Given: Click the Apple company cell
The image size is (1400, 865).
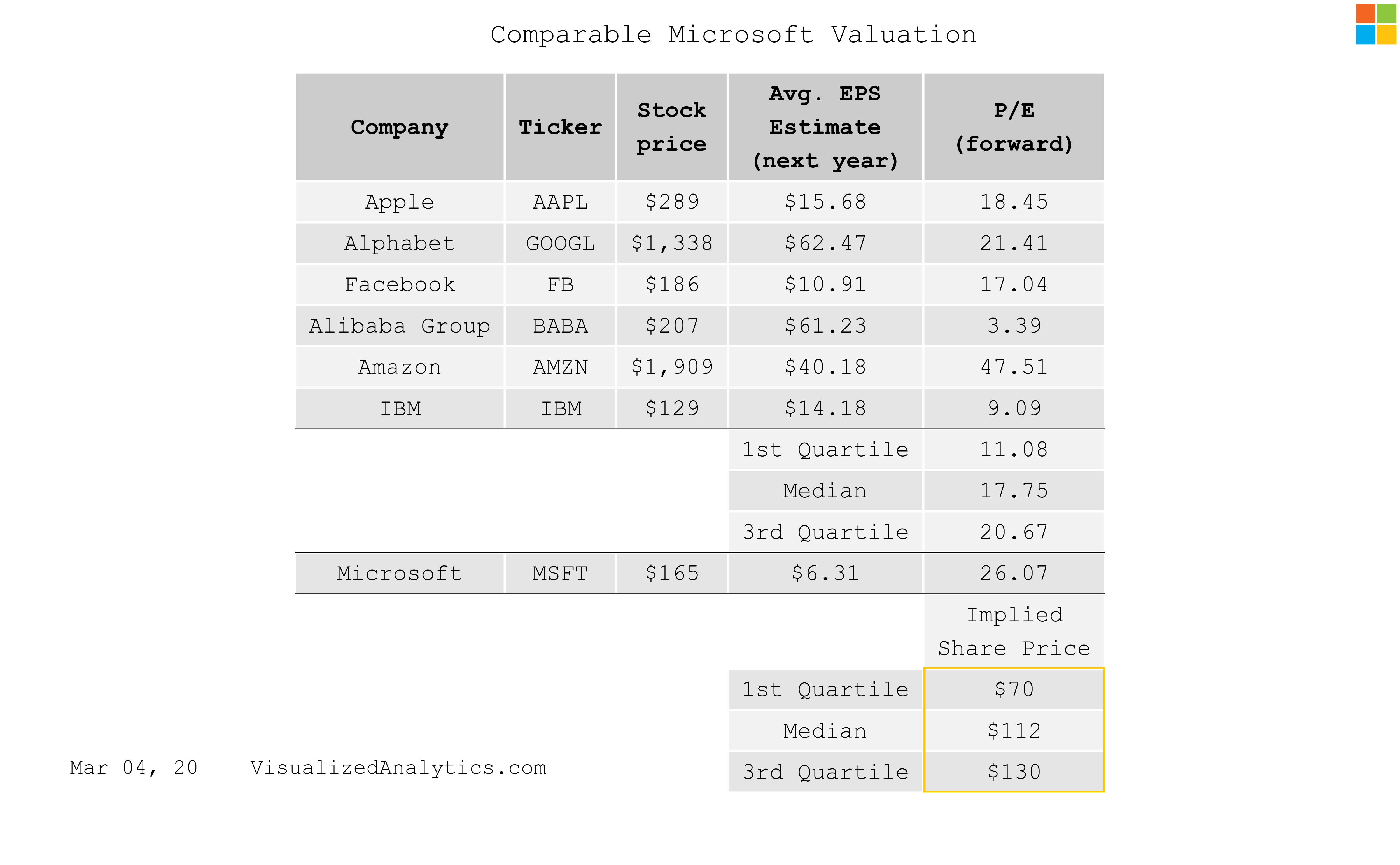Looking at the screenshot, I should (x=399, y=202).
